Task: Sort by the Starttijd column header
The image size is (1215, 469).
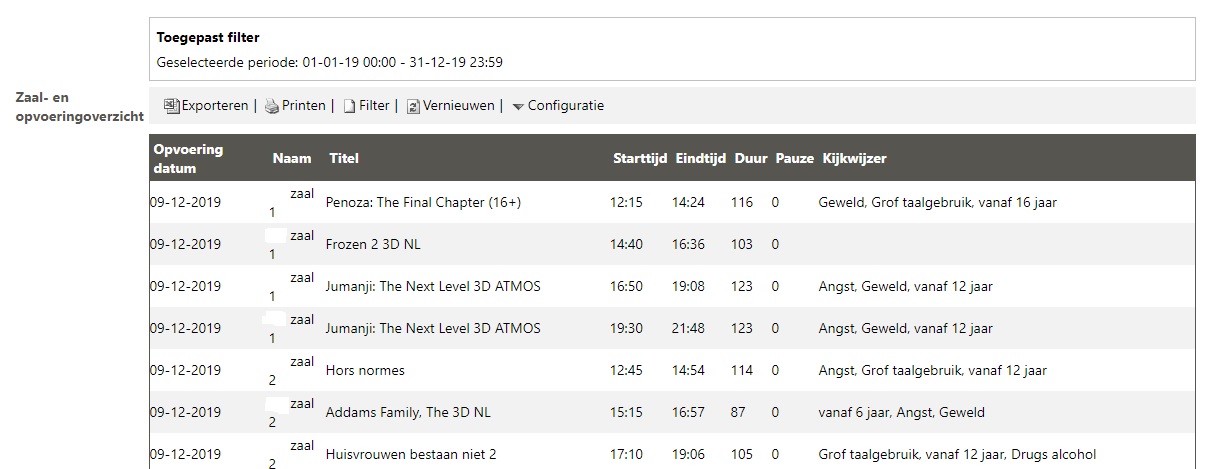Action: (x=640, y=158)
